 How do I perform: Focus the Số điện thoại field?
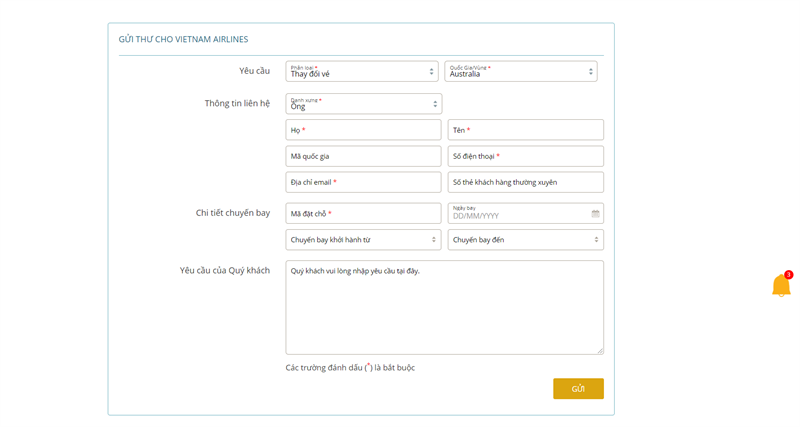point(526,156)
